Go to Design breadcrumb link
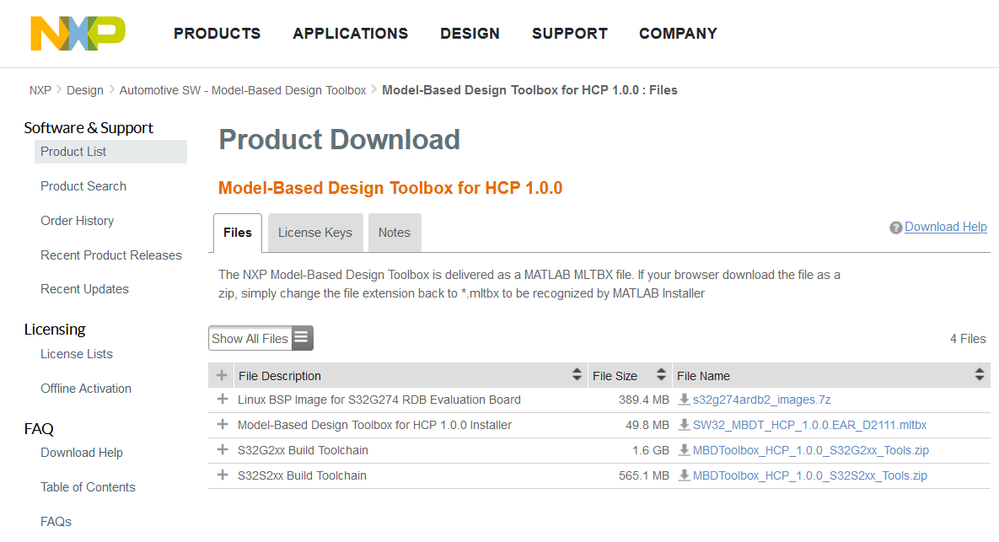999x542 pixels. 85,90
